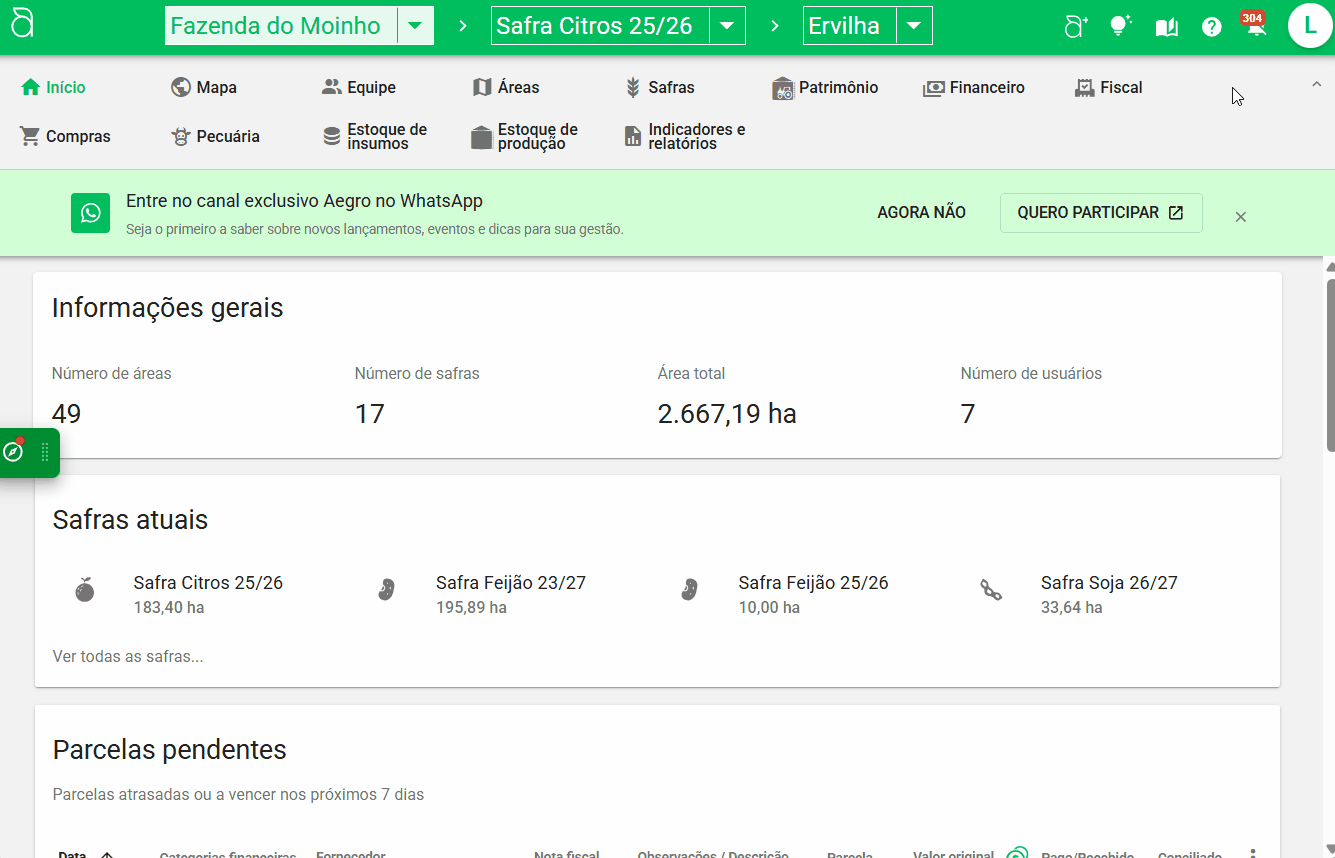Close the WhatsApp banner with X

coord(1241,217)
